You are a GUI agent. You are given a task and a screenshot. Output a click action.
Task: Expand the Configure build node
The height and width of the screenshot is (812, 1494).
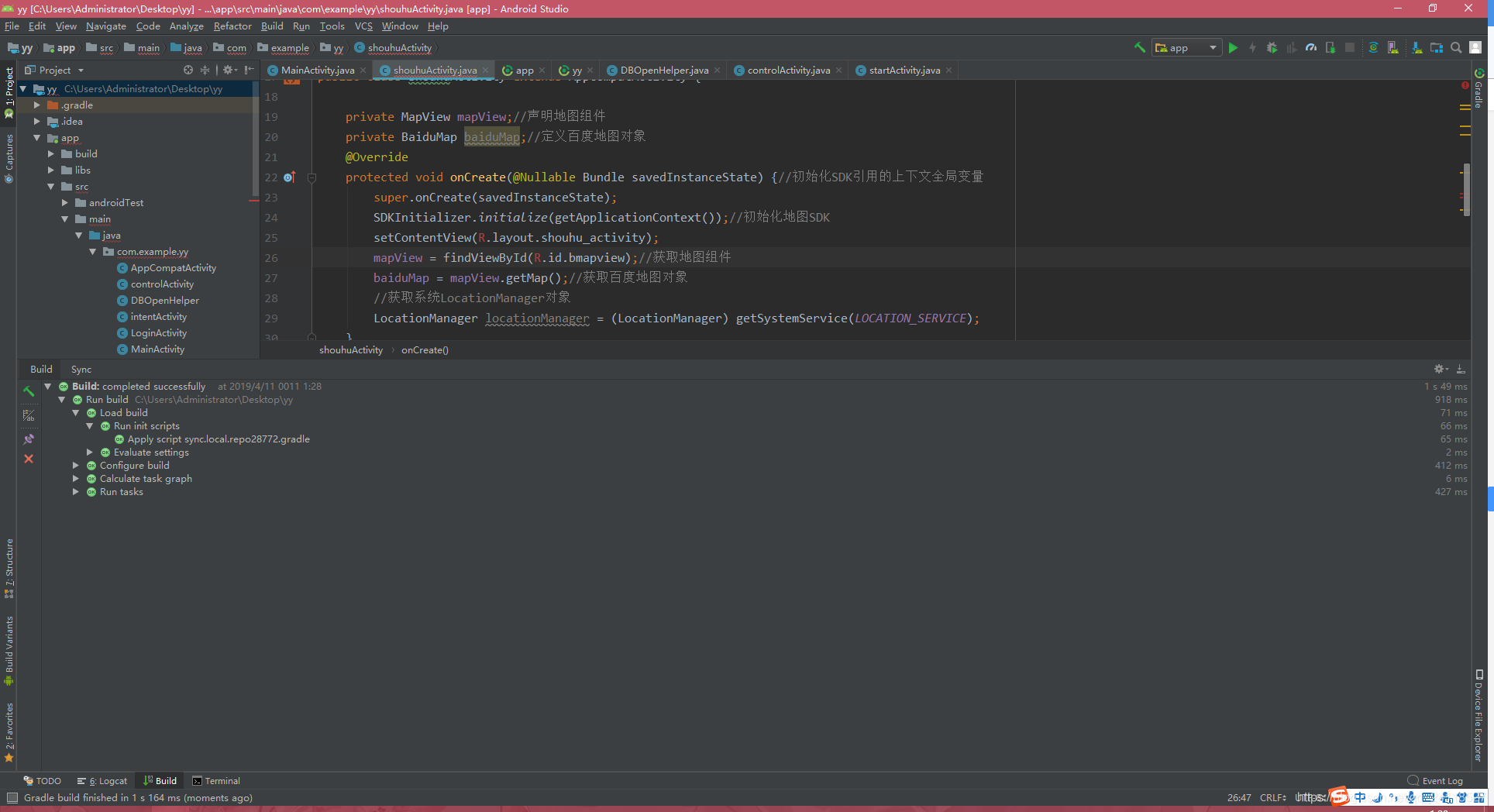click(75, 465)
